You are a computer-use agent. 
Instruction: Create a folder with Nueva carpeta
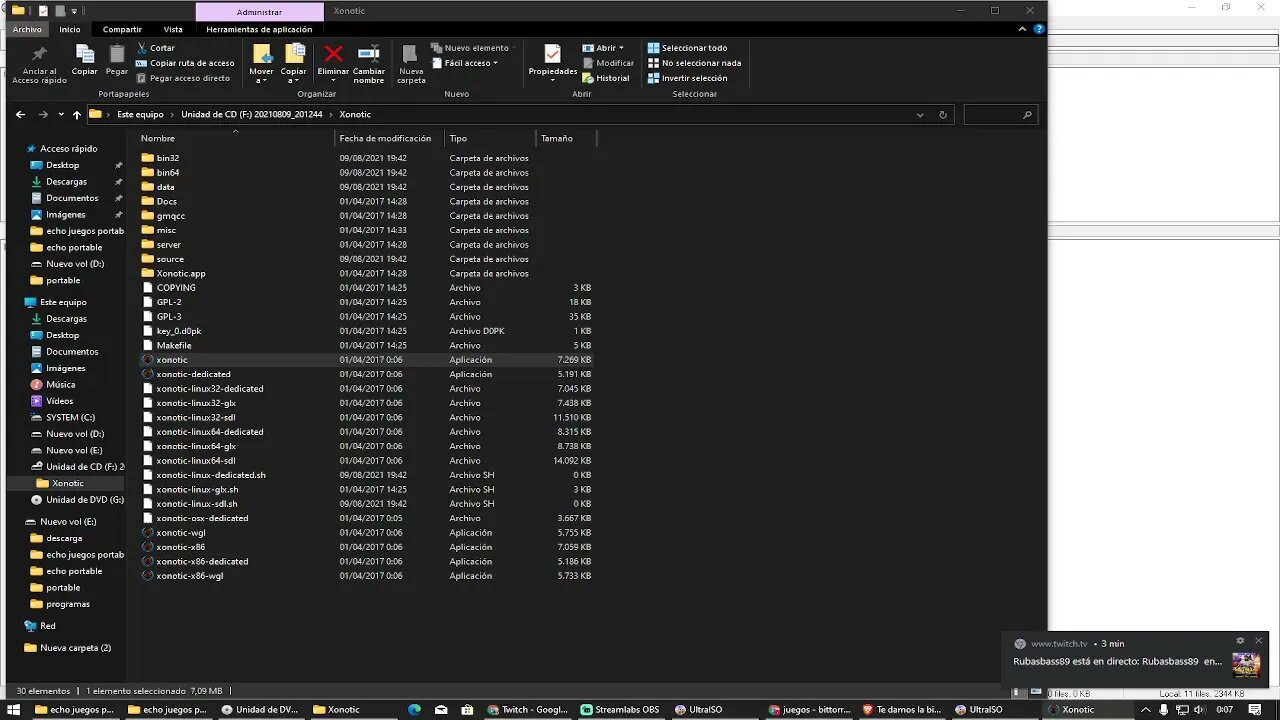point(411,64)
